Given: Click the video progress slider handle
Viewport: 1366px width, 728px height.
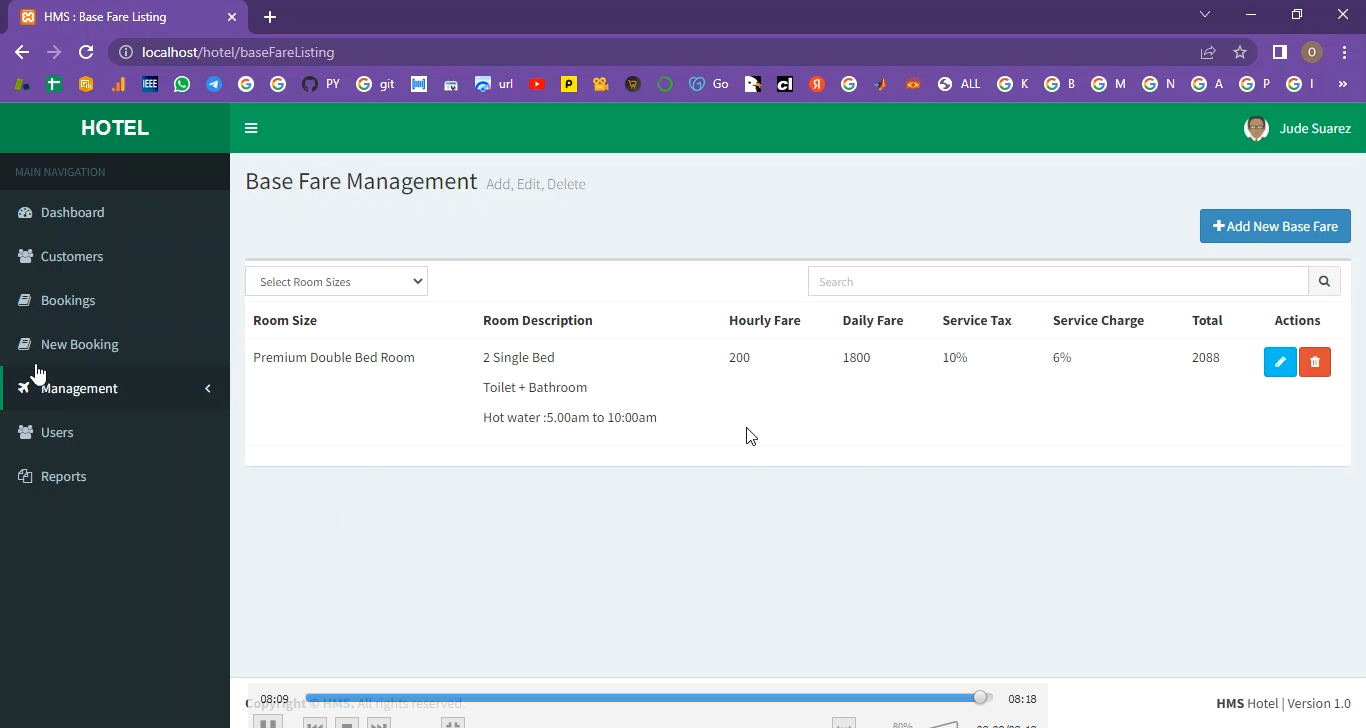Looking at the screenshot, I should tap(980, 698).
